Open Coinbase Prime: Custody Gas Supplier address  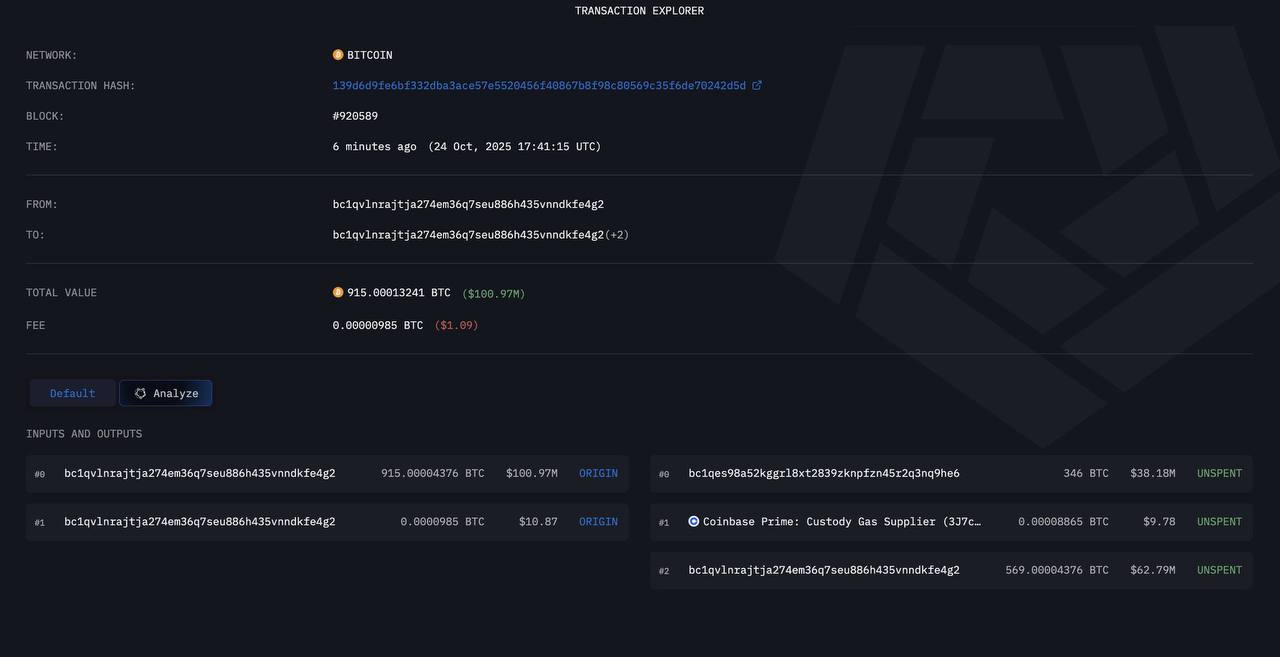click(842, 522)
